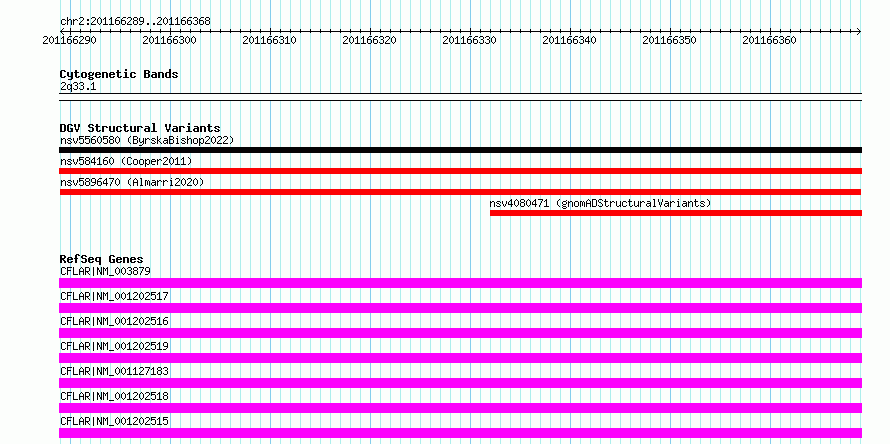Click ruler position 201166300
The image size is (890, 444).
point(169,40)
